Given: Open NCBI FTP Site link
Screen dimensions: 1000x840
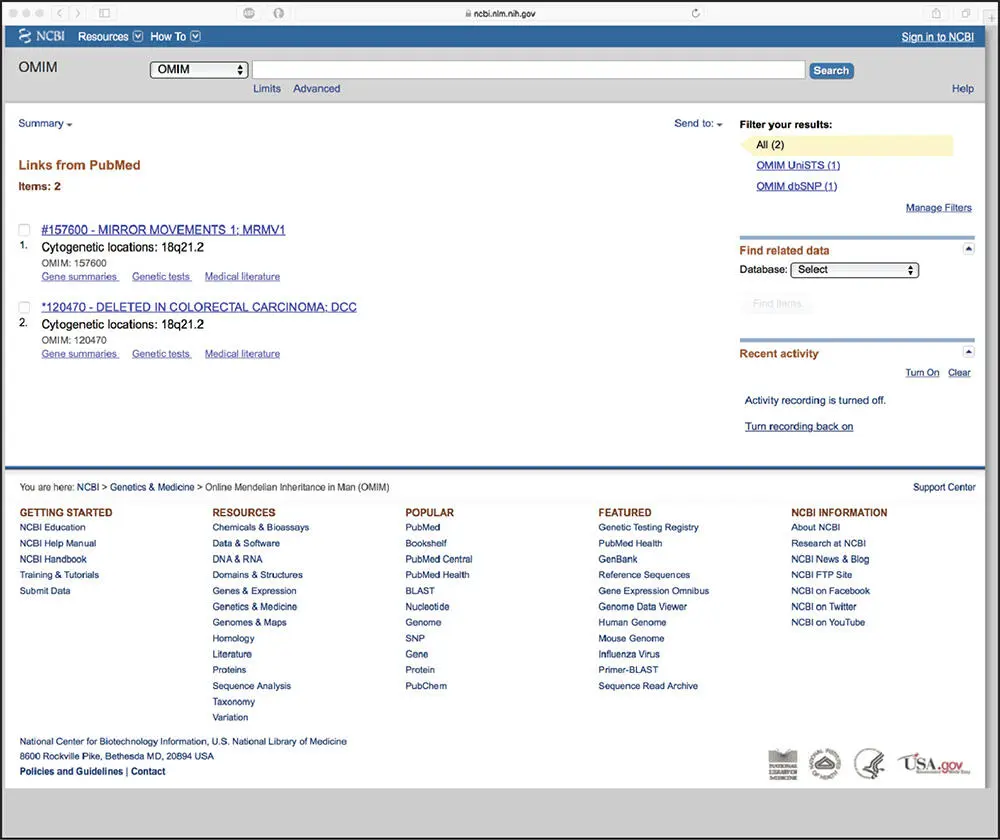Looking at the screenshot, I should pos(821,575).
